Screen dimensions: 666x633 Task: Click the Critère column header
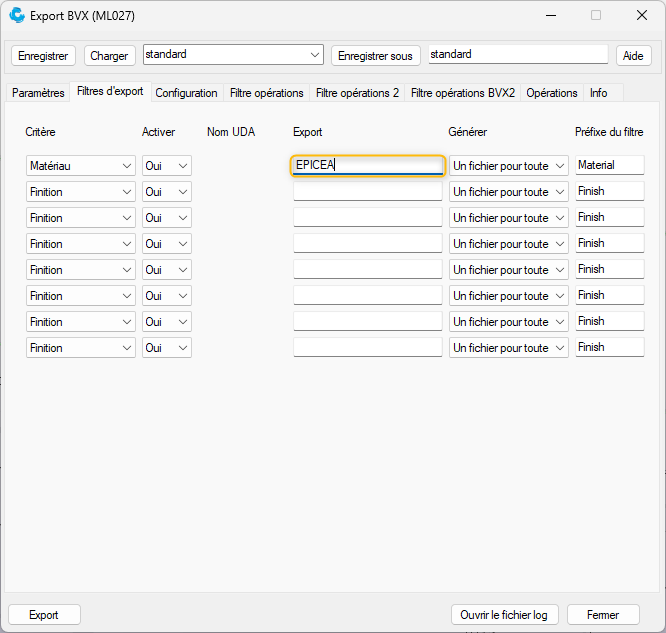coord(40,132)
